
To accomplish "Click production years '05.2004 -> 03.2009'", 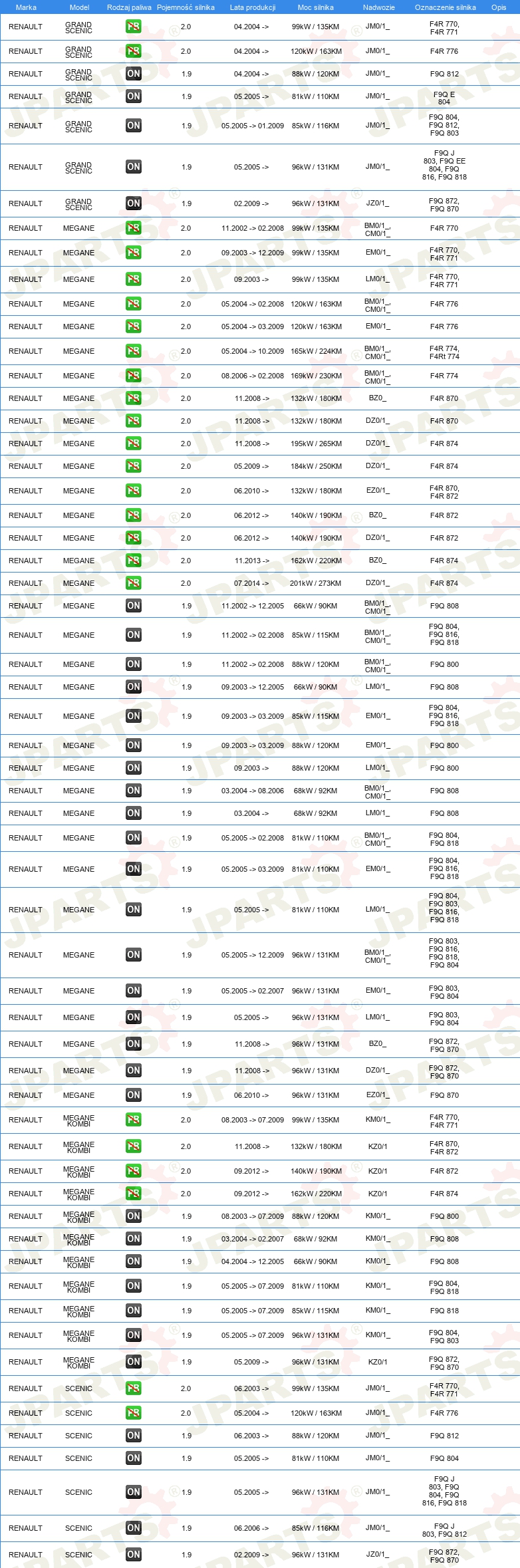I will 253,327.
